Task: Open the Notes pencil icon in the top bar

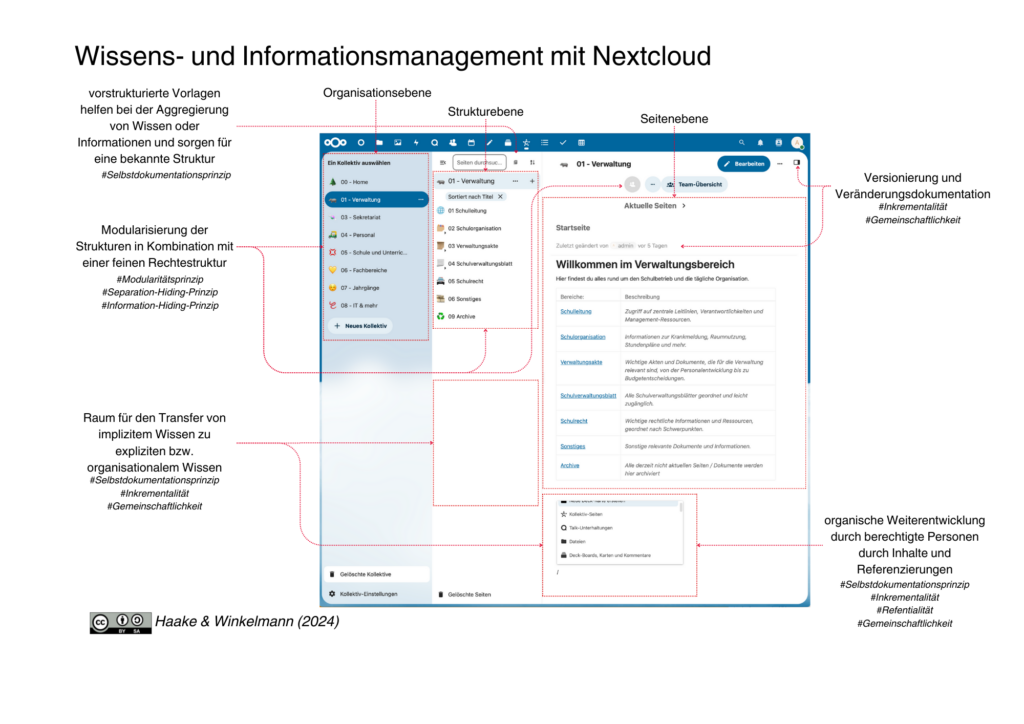Action: point(489,142)
